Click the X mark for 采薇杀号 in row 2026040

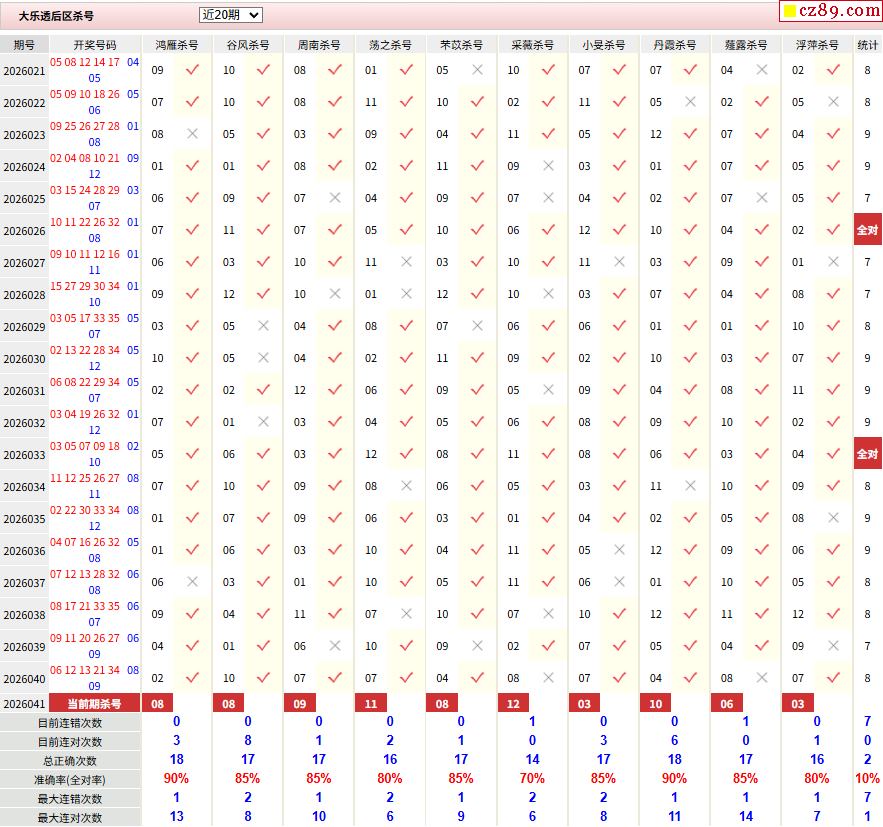(548, 678)
